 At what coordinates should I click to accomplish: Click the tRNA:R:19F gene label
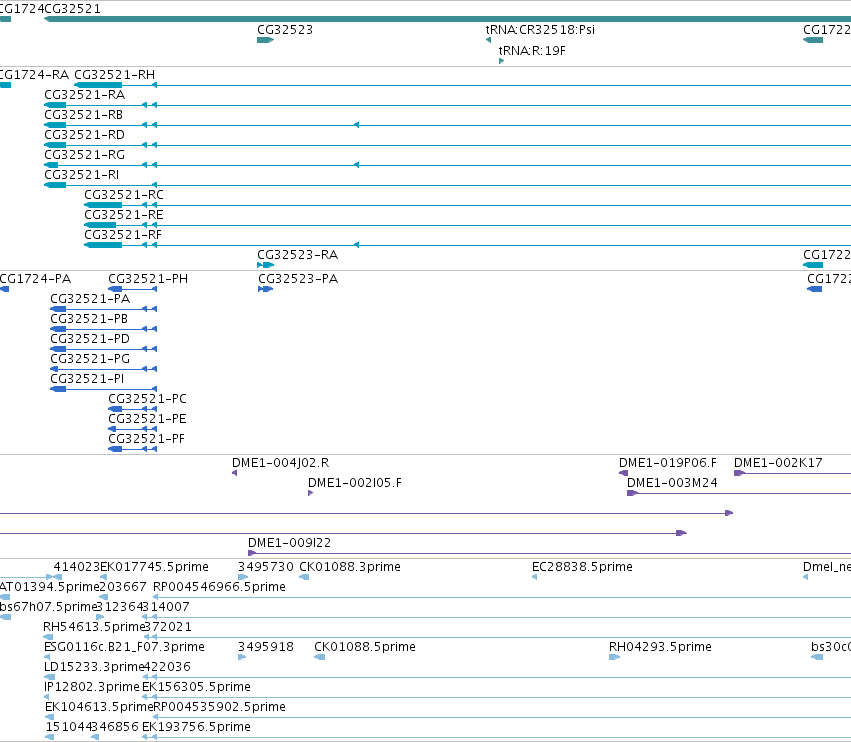(x=532, y=51)
